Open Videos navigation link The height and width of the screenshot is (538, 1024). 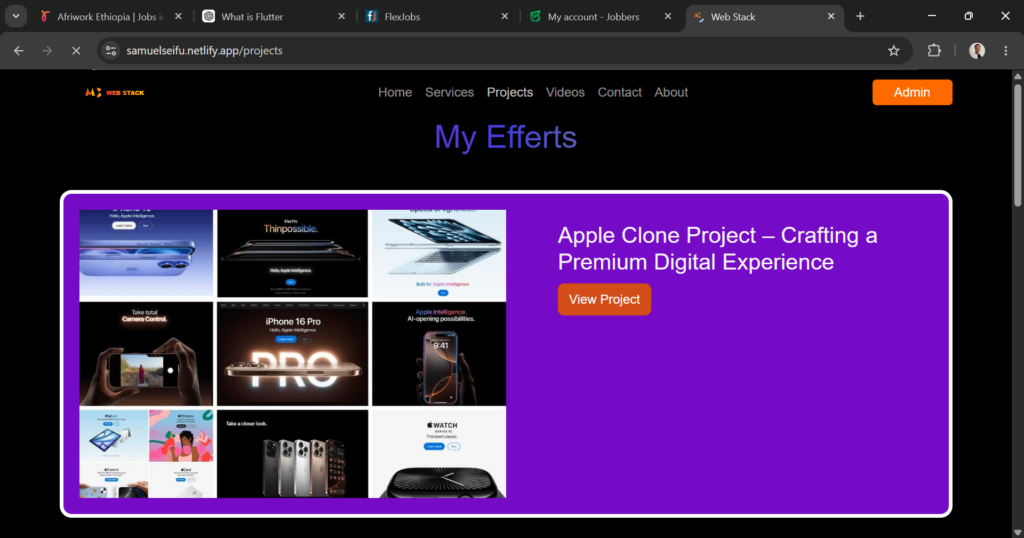[x=565, y=93]
